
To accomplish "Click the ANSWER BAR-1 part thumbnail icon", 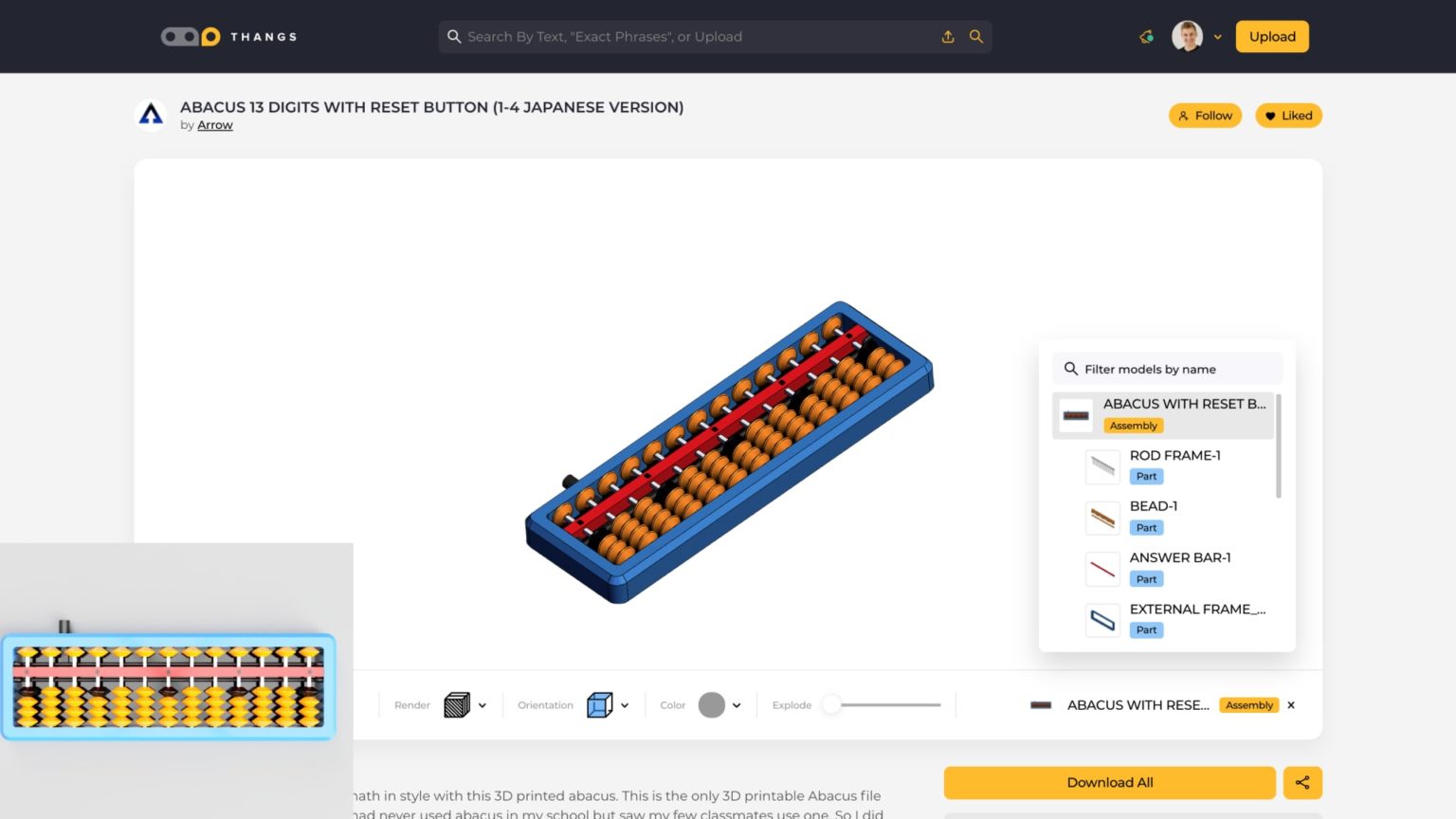I will (x=1101, y=568).
